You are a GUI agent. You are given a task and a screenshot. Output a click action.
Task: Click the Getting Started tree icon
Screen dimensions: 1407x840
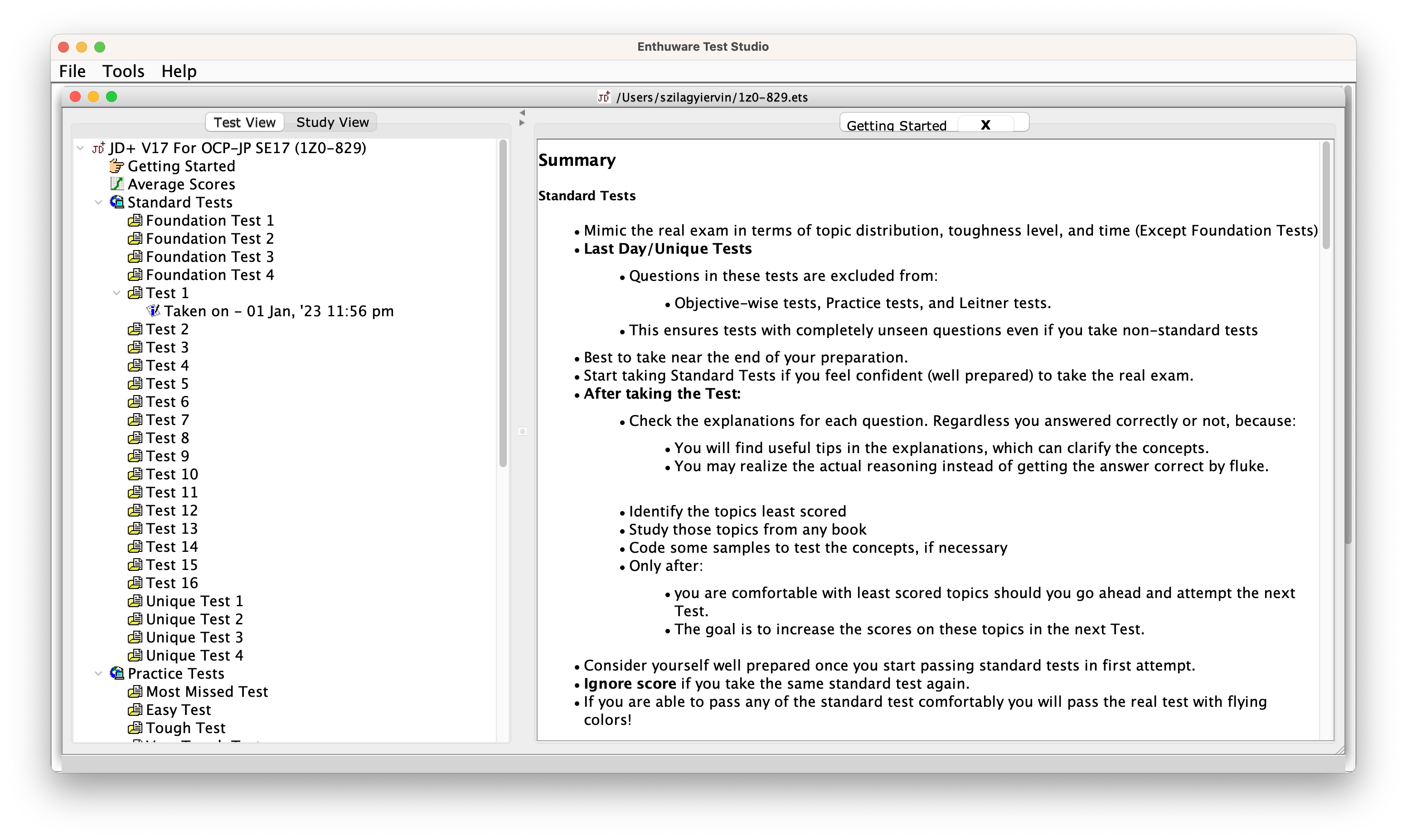116,165
